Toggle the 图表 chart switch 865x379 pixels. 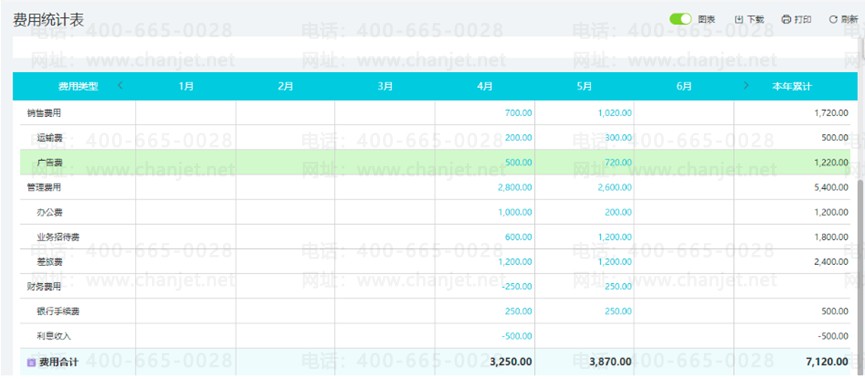(680, 19)
